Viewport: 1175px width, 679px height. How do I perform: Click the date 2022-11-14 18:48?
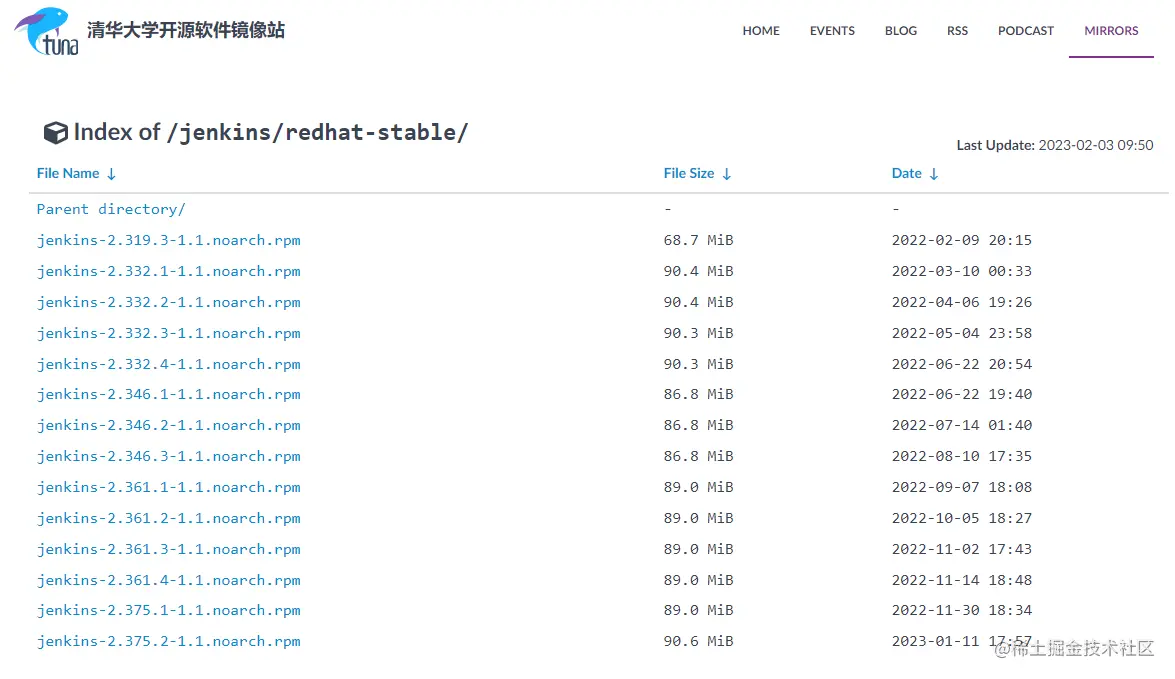961,580
